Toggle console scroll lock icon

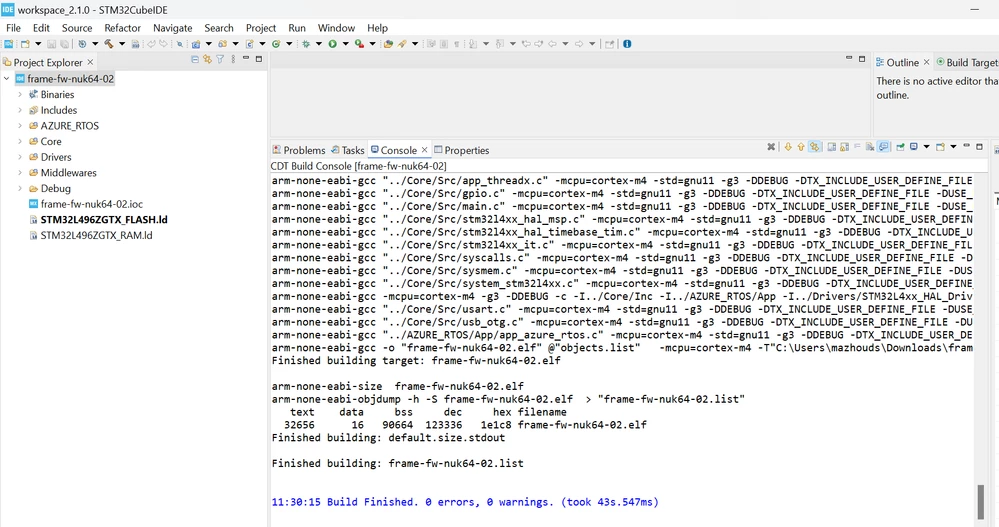[844, 147]
